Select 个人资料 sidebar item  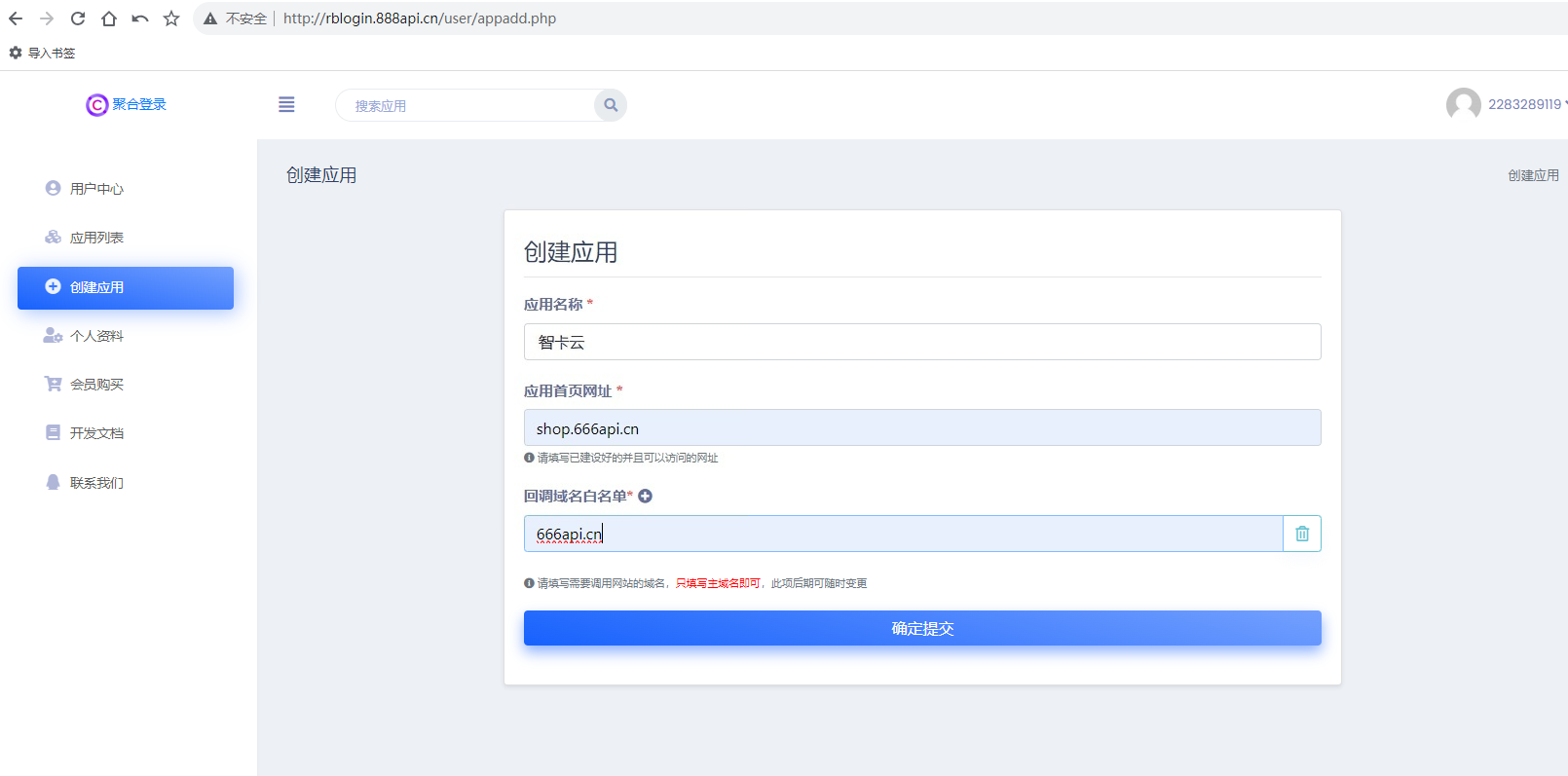coord(96,336)
